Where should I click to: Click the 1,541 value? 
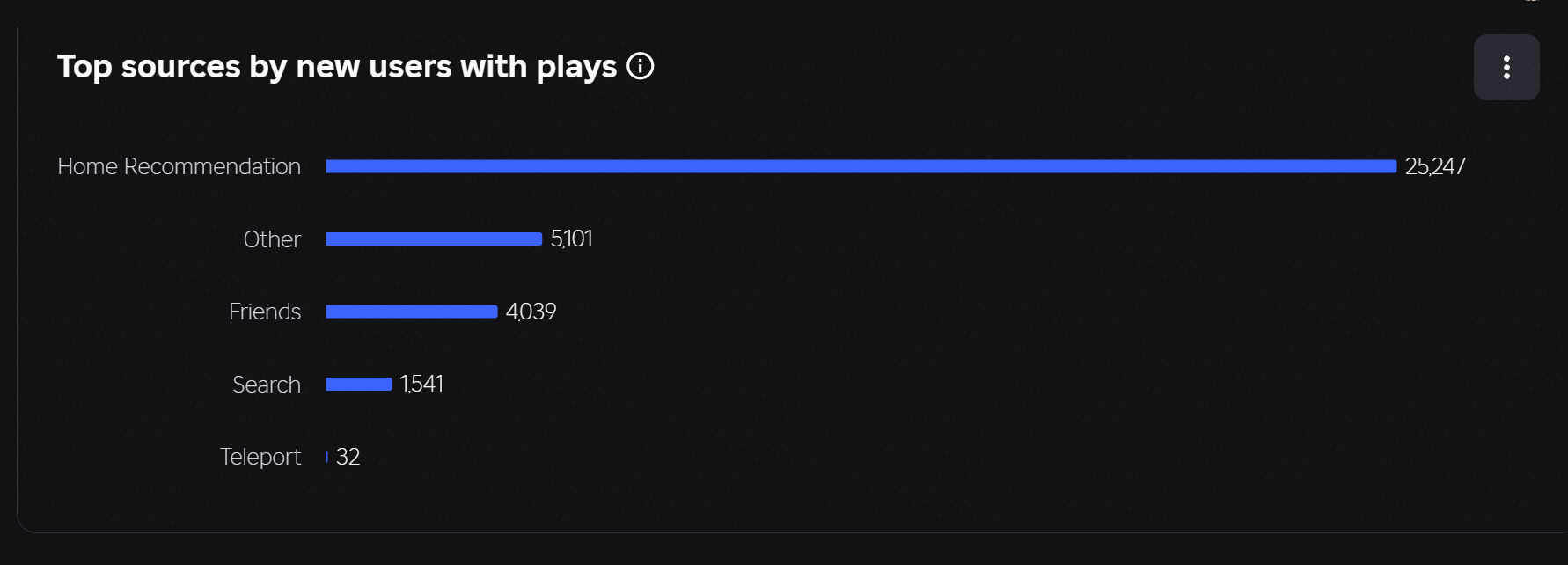point(421,384)
